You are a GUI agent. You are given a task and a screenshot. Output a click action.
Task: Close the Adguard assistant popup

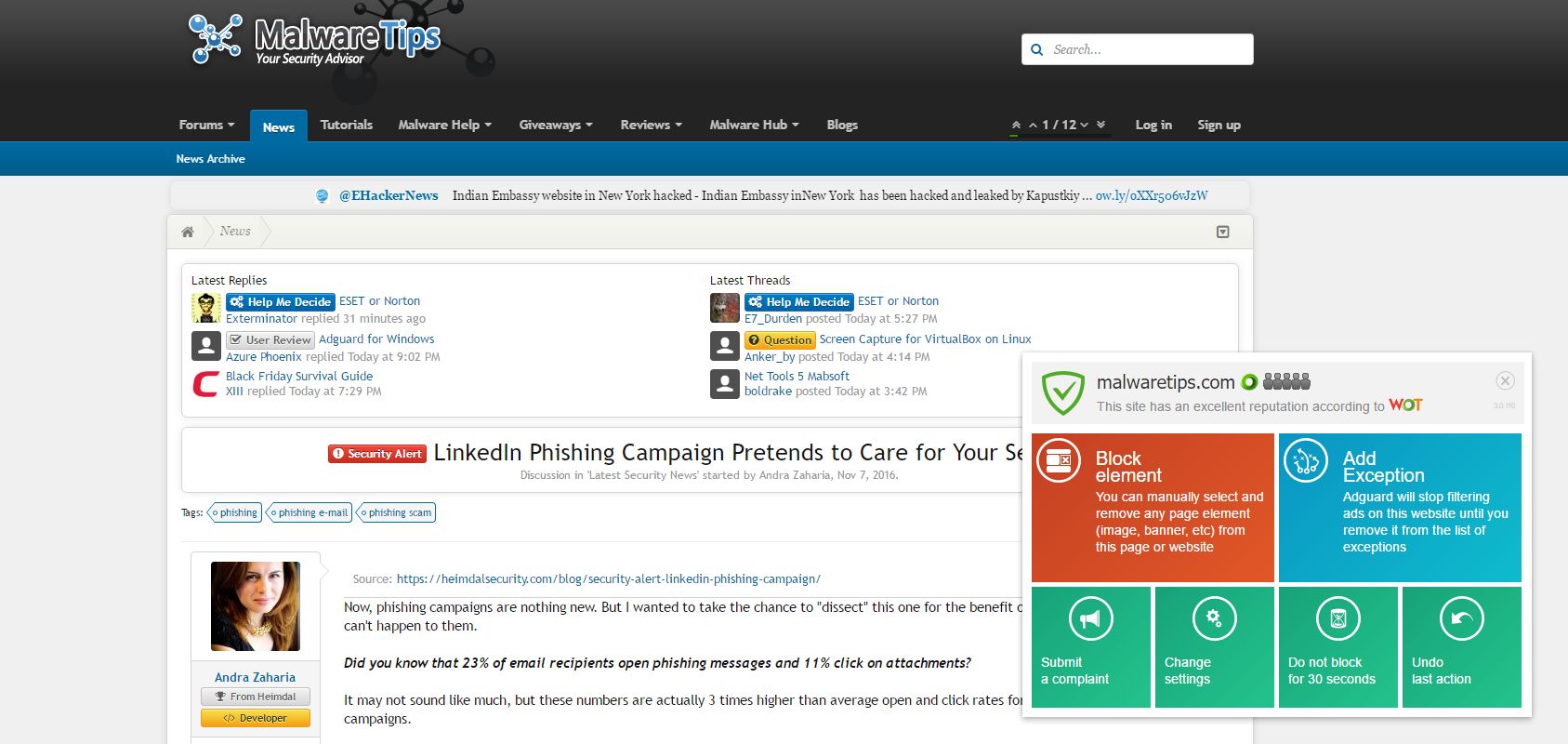1505,380
